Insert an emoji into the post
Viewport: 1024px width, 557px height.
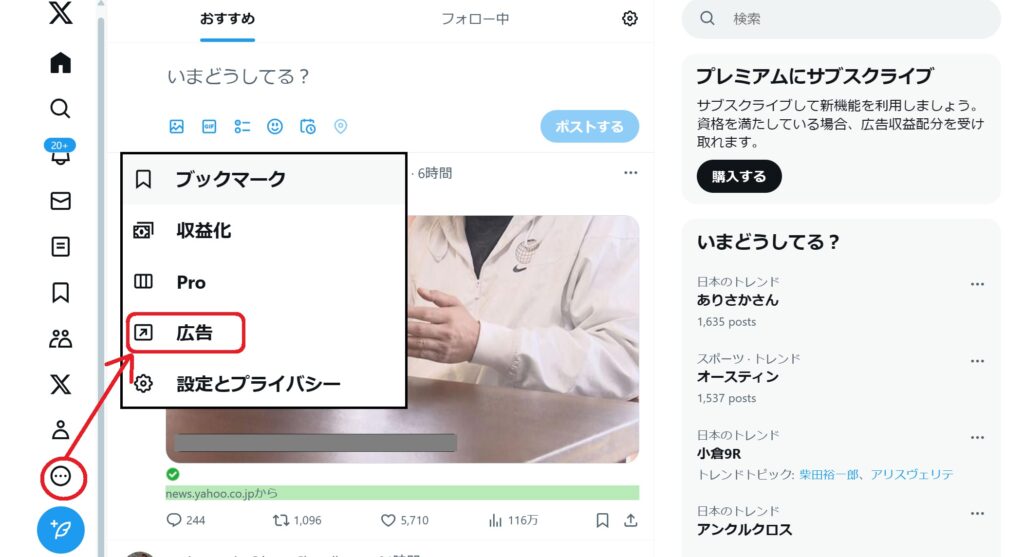(275, 127)
